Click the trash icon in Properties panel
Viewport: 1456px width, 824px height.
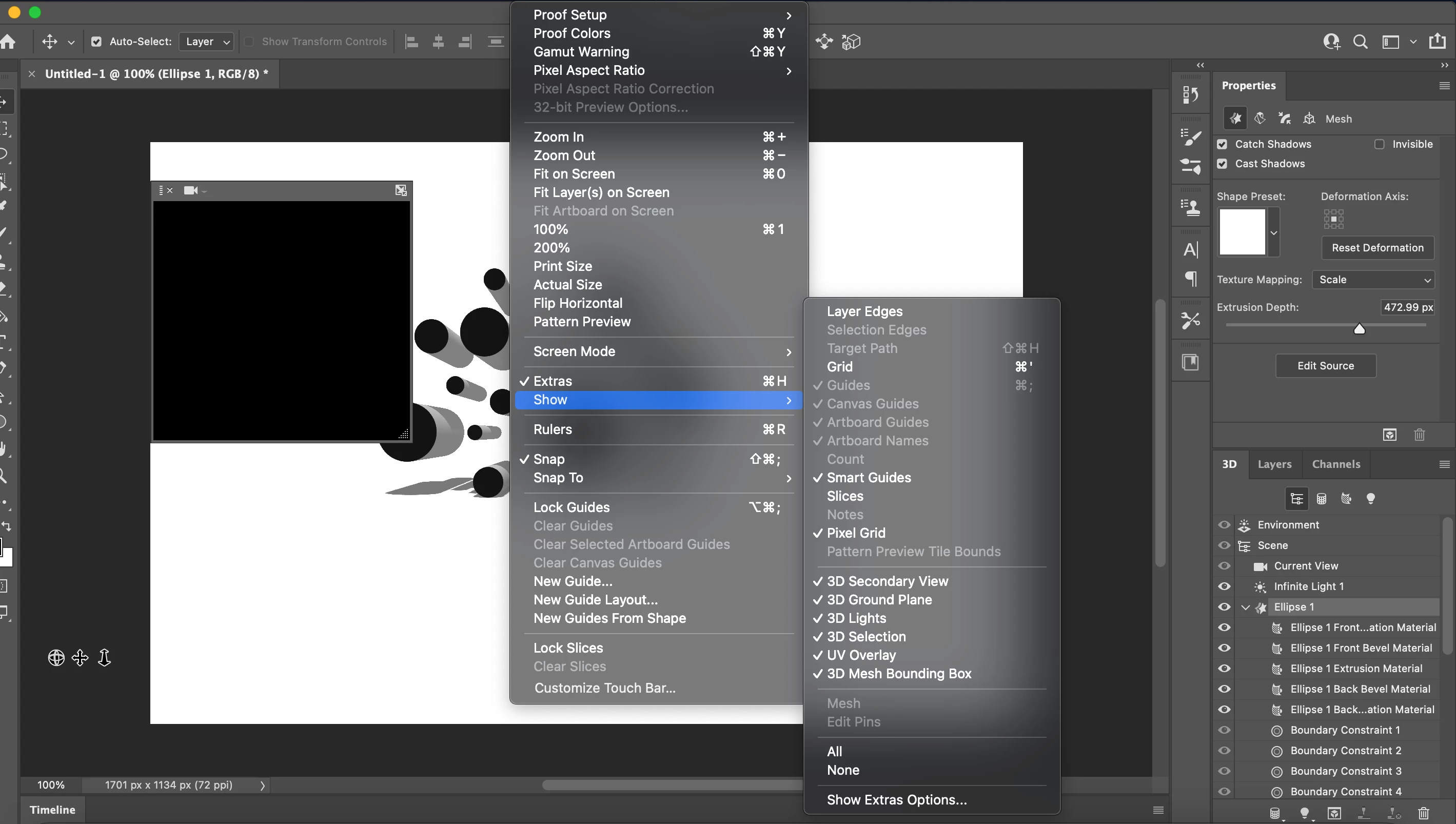[x=1419, y=435]
